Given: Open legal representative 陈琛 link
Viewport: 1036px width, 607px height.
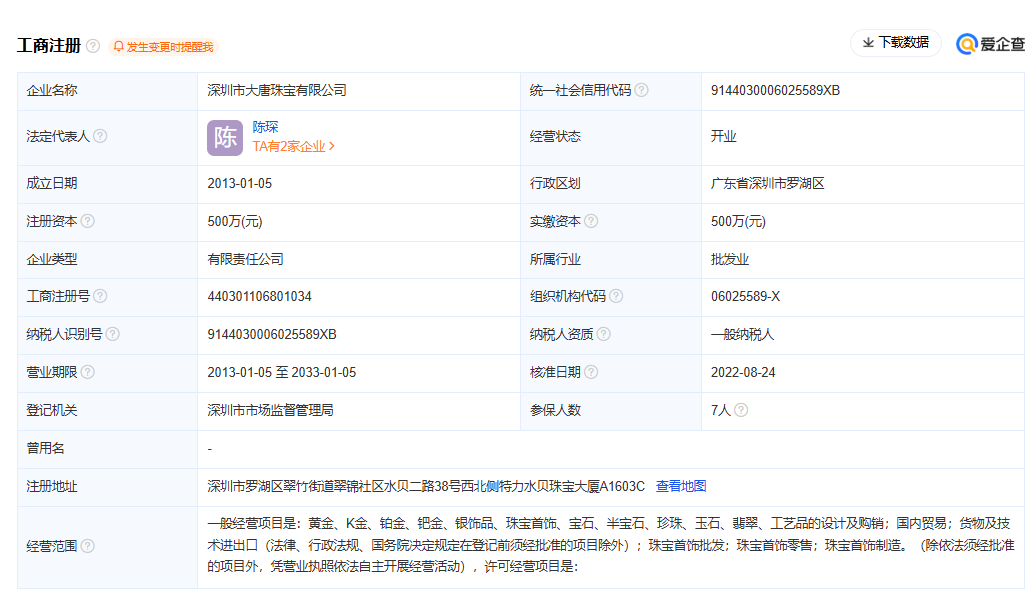Looking at the screenshot, I should [265, 127].
